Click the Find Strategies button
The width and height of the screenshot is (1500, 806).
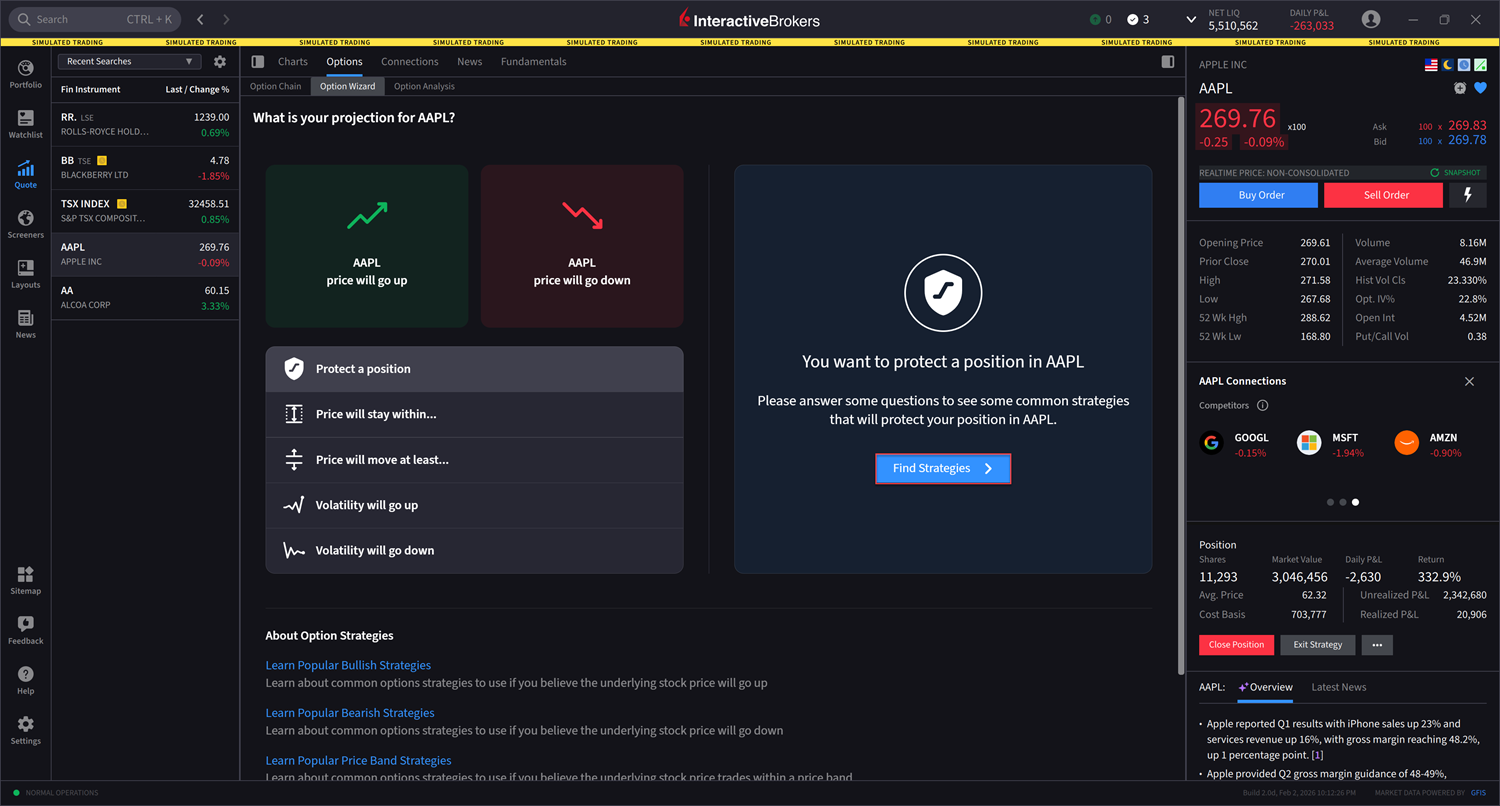[942, 469]
